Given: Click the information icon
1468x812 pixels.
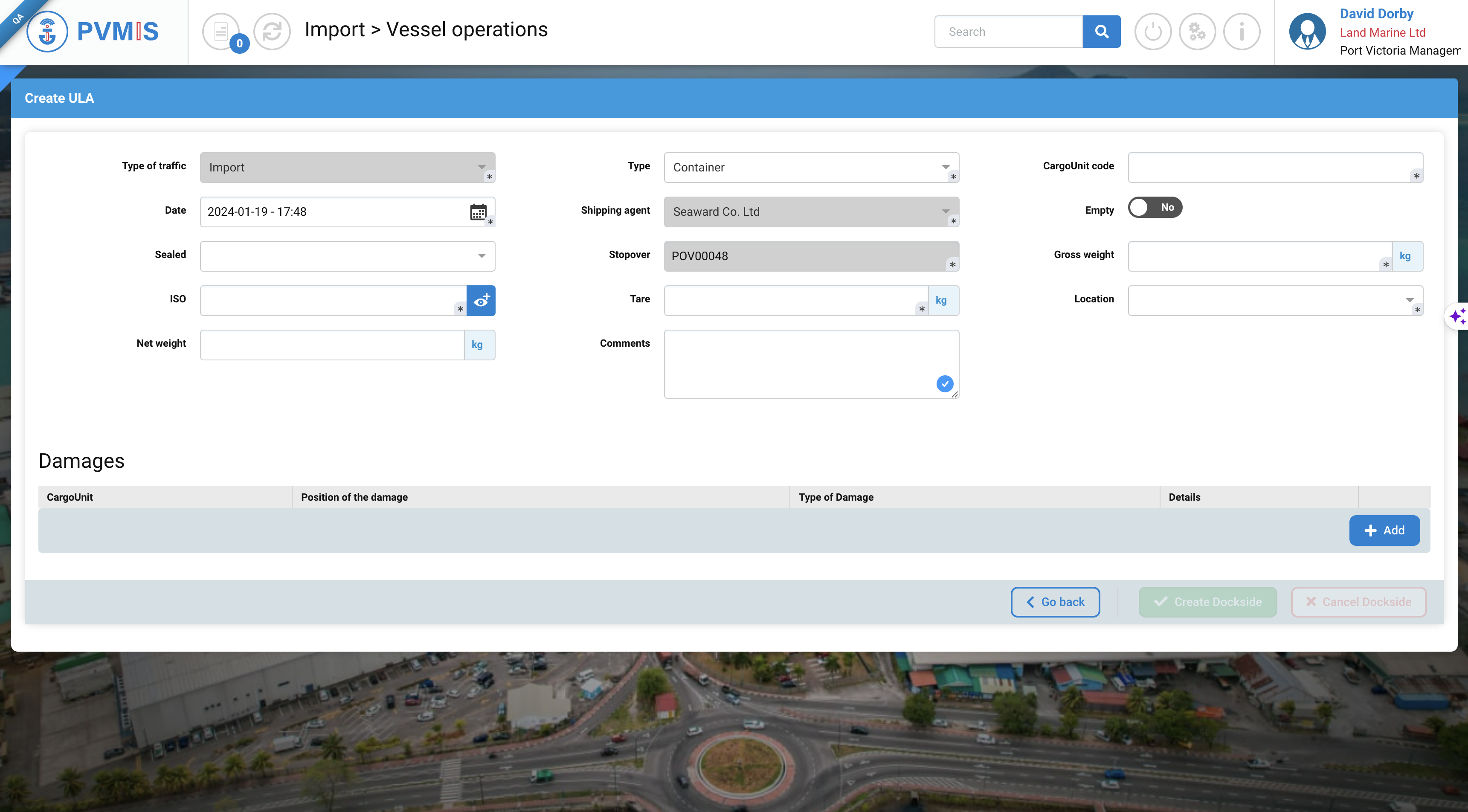Looking at the screenshot, I should 1241,31.
